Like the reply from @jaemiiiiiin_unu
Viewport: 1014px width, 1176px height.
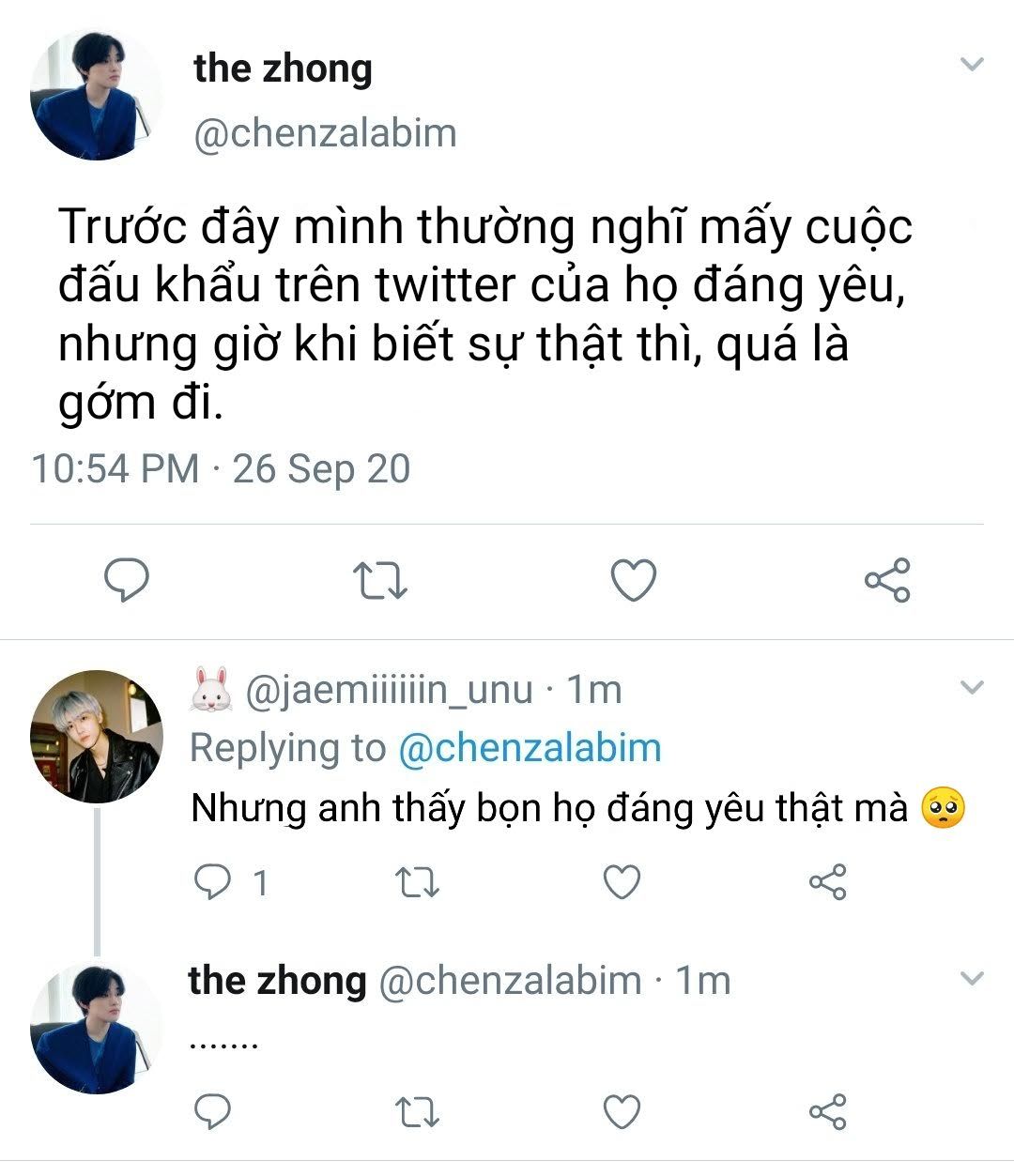pos(621,882)
